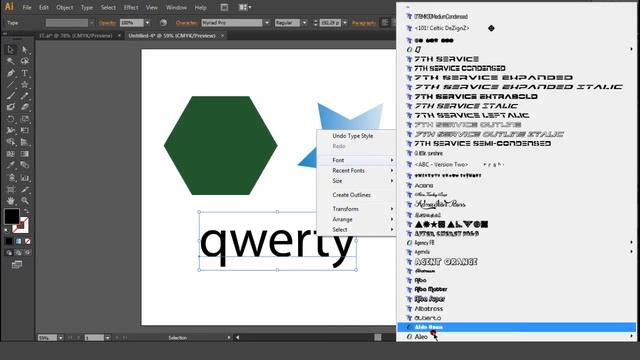Open the Effect menu

click(131, 7)
